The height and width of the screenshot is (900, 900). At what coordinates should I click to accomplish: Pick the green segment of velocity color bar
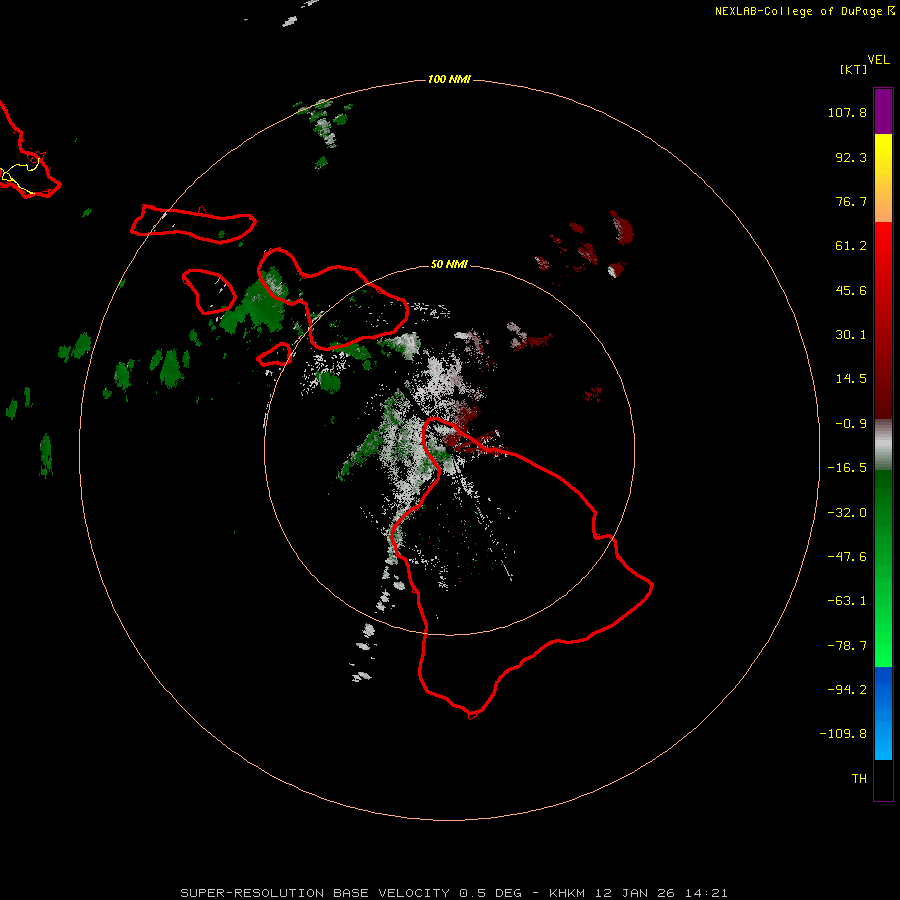(883, 568)
